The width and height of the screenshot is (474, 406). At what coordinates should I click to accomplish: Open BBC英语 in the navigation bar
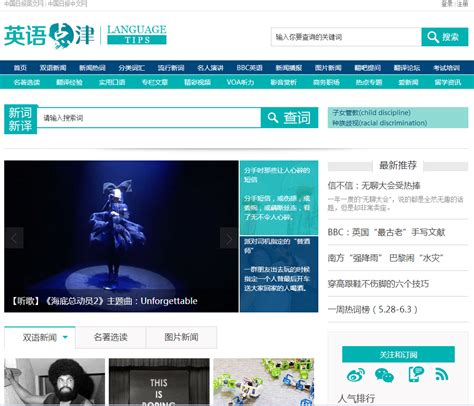249,68
